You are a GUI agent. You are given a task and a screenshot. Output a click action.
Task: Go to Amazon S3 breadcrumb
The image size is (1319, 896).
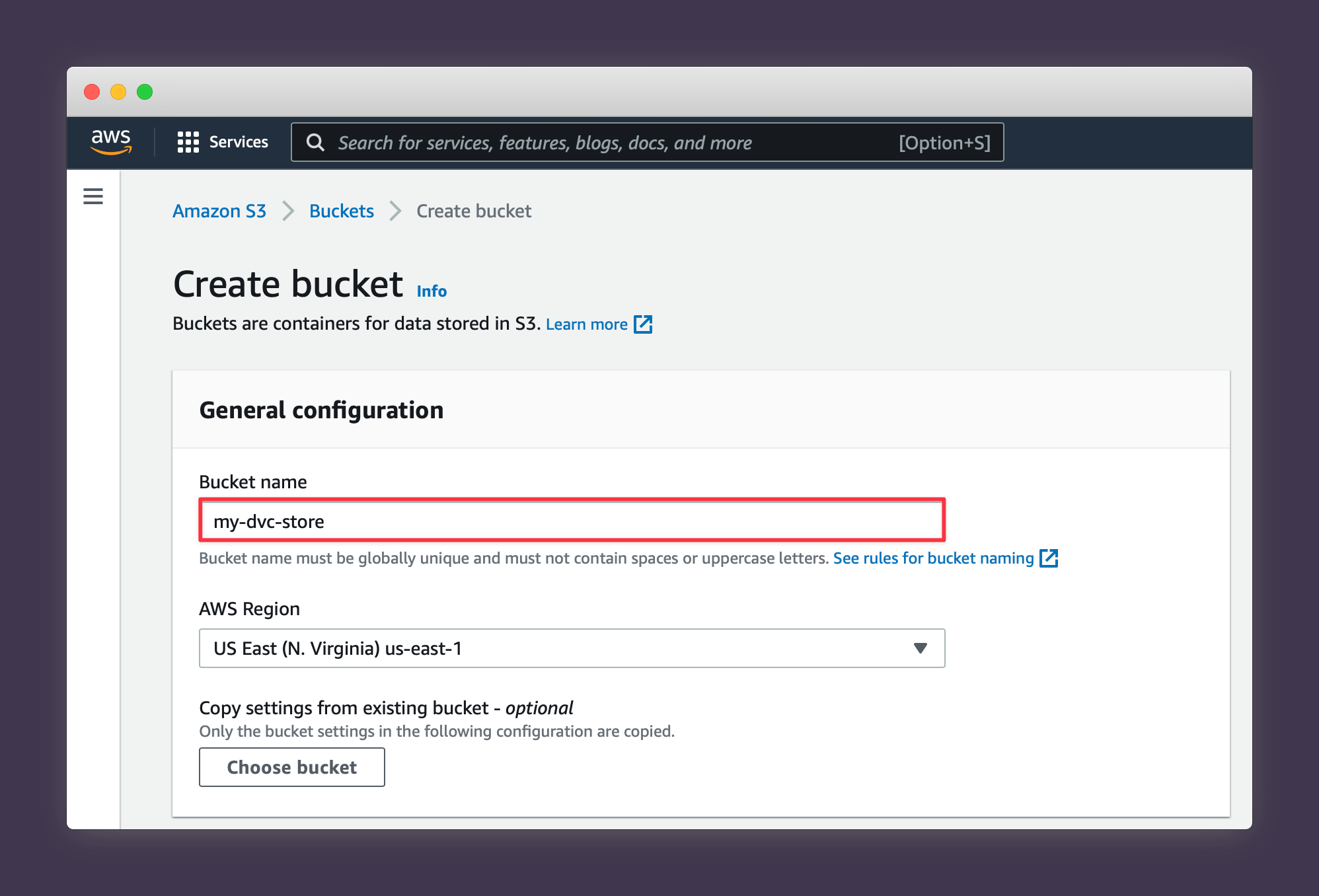click(219, 211)
